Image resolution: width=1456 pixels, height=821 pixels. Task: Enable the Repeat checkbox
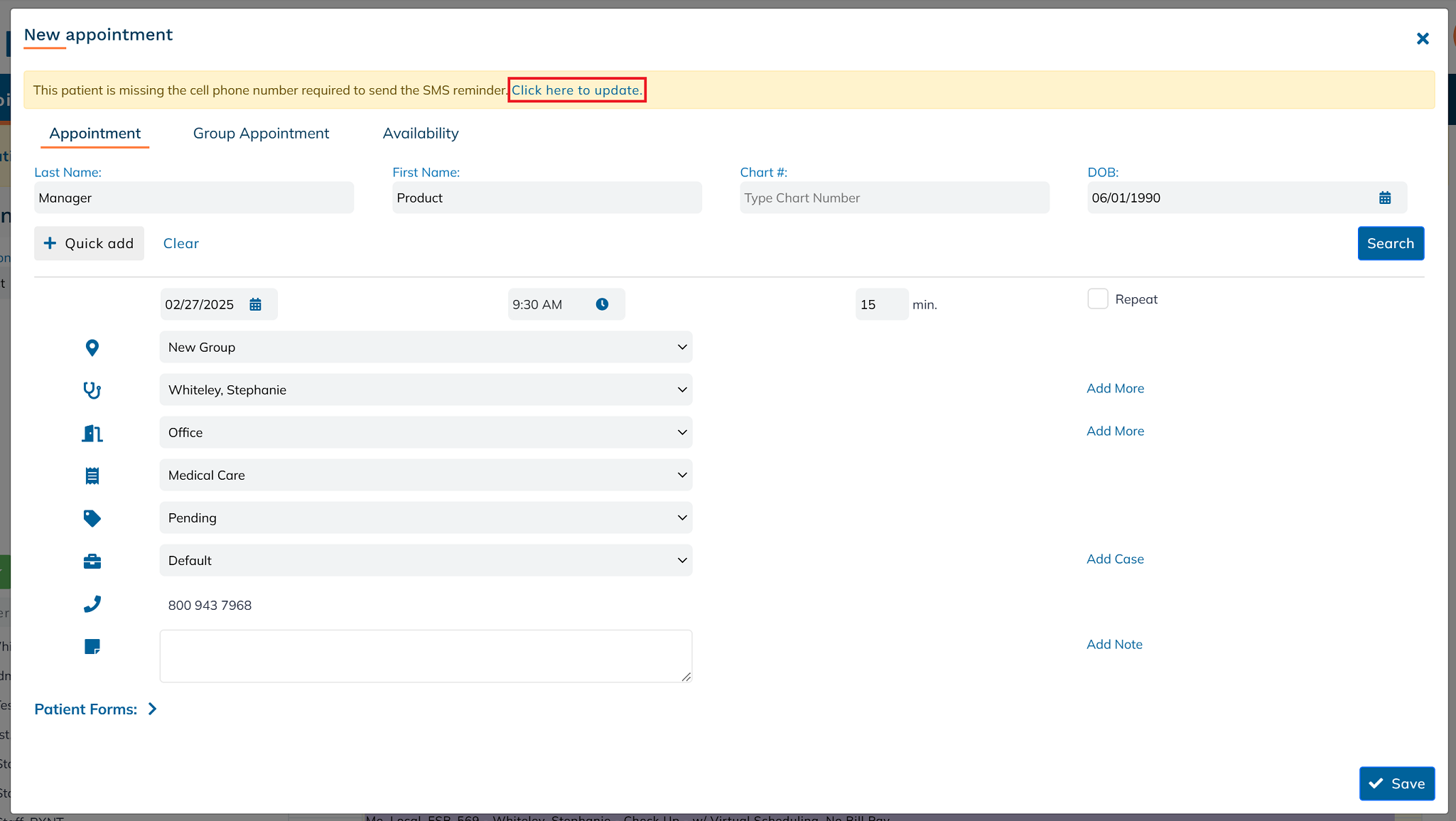point(1098,299)
